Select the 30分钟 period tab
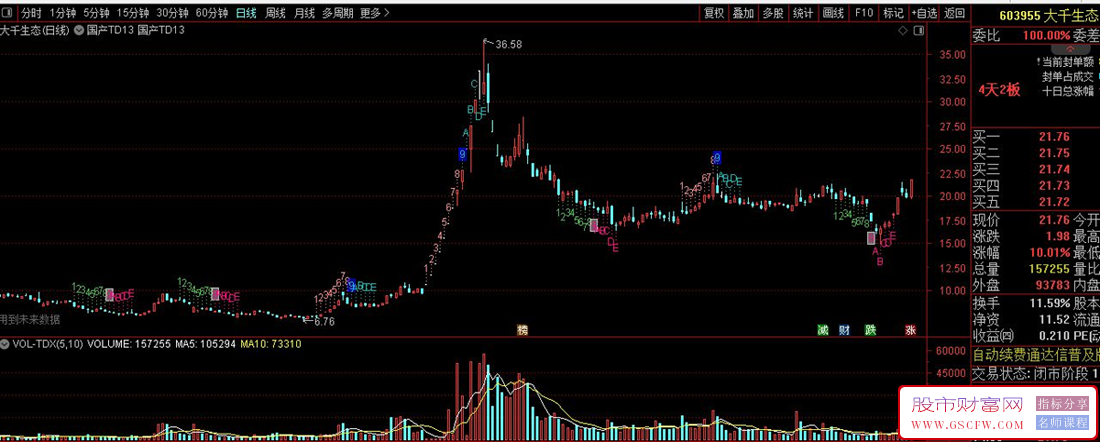Image resolution: width=1100 pixels, height=442 pixels. (172, 13)
